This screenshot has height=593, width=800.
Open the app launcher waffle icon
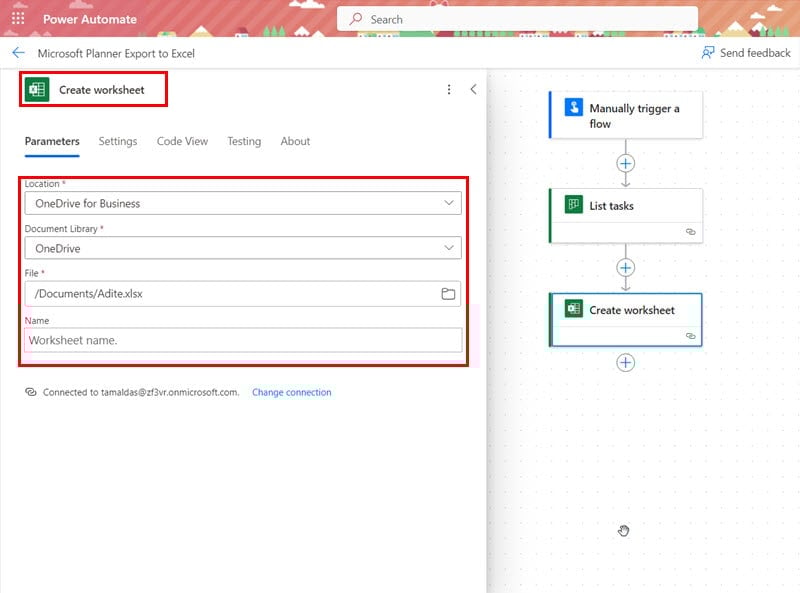[x=18, y=19]
